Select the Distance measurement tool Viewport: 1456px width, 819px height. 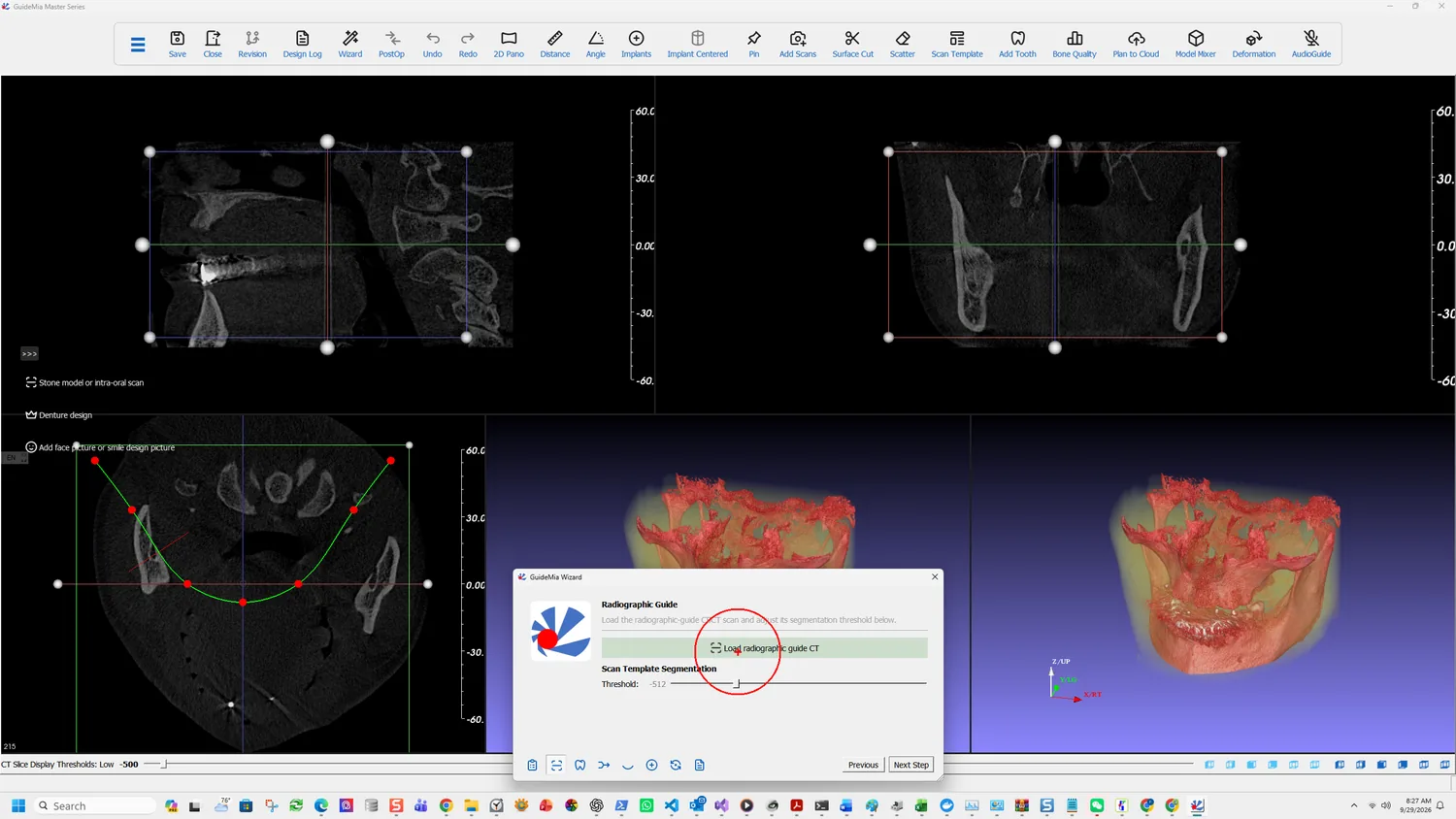pyautogui.click(x=555, y=44)
